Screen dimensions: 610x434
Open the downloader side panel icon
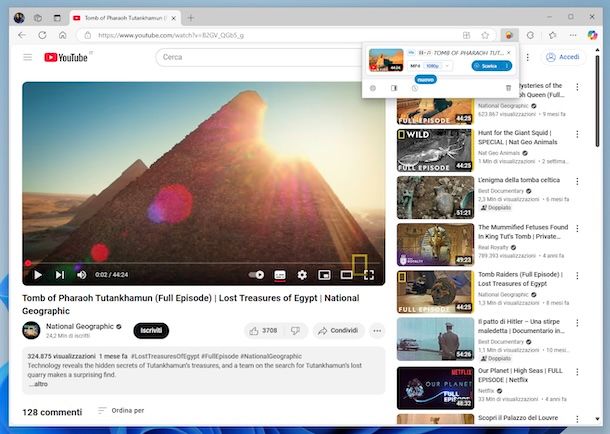coord(394,88)
